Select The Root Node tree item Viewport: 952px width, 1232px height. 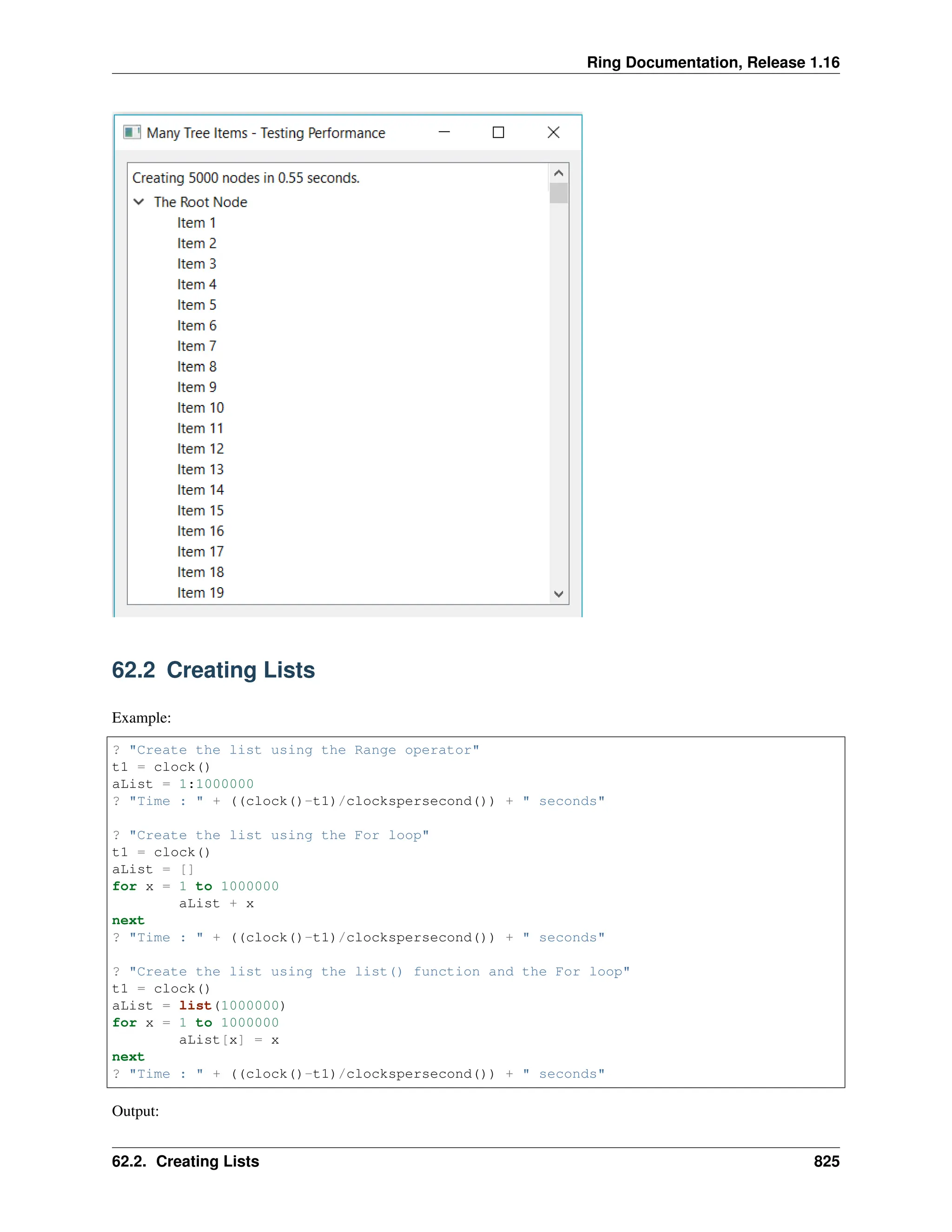tap(200, 202)
